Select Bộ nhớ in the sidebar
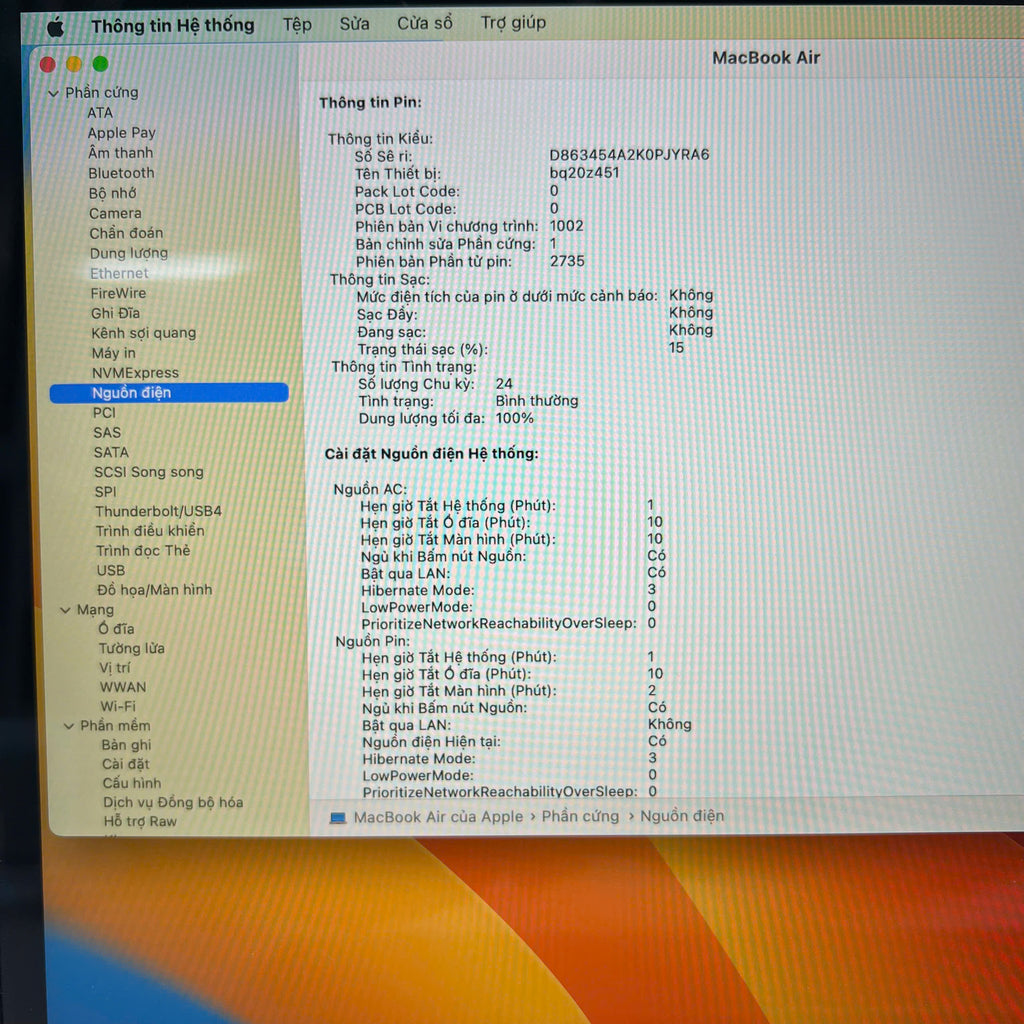Viewport: 1024px width, 1024px height. click(112, 193)
